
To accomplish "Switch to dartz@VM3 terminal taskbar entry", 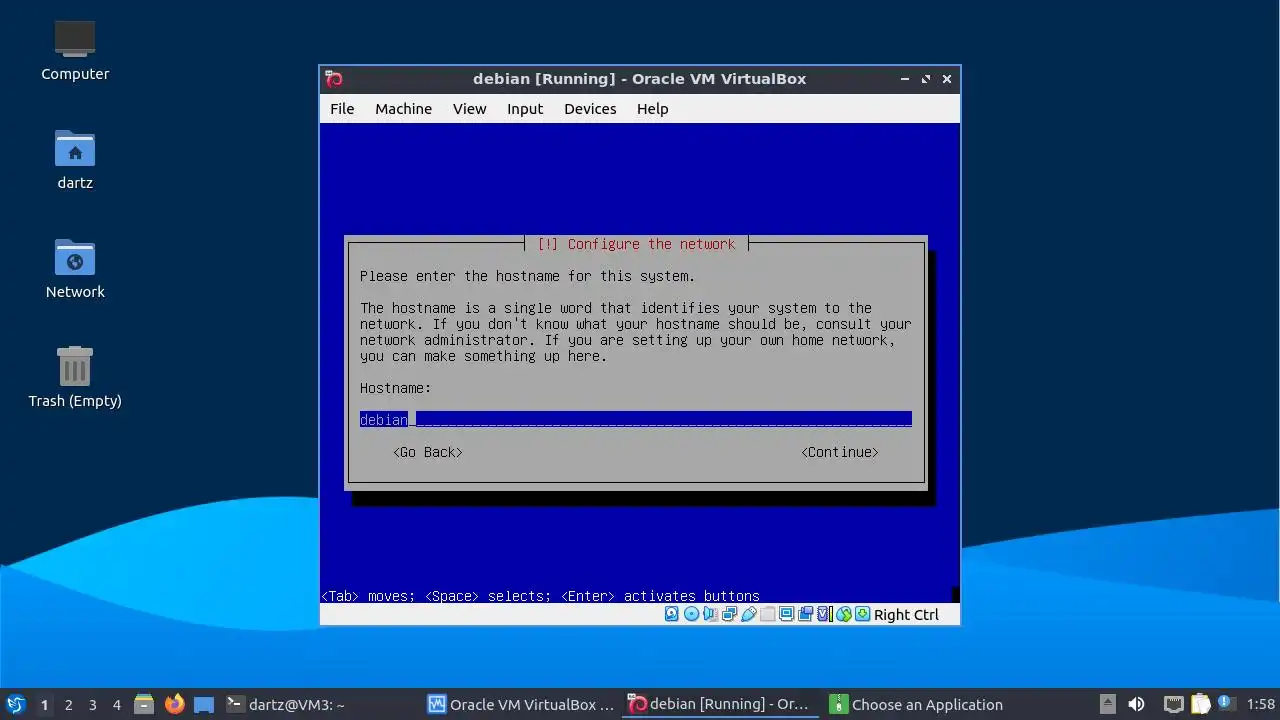I will (320, 704).
